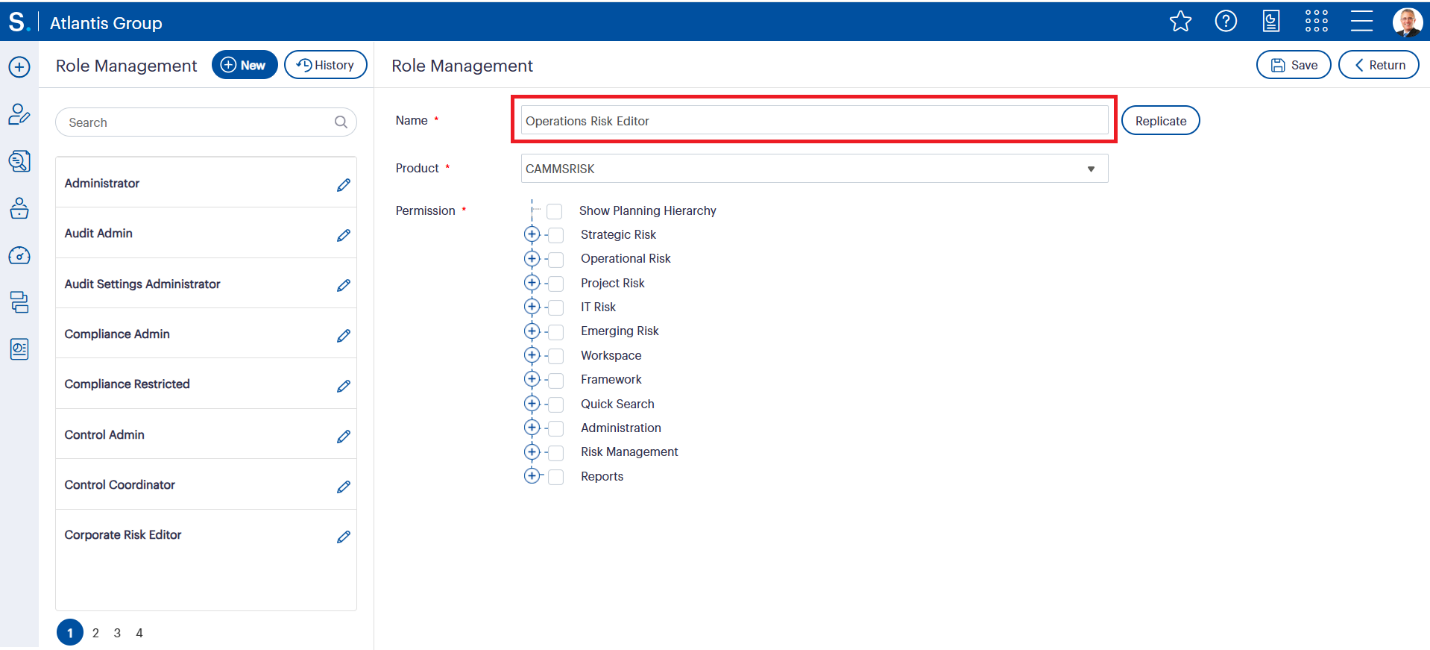This screenshot has height=650, width=1430.
Task: Expand the Risk Management tree node
Action: click(532, 451)
